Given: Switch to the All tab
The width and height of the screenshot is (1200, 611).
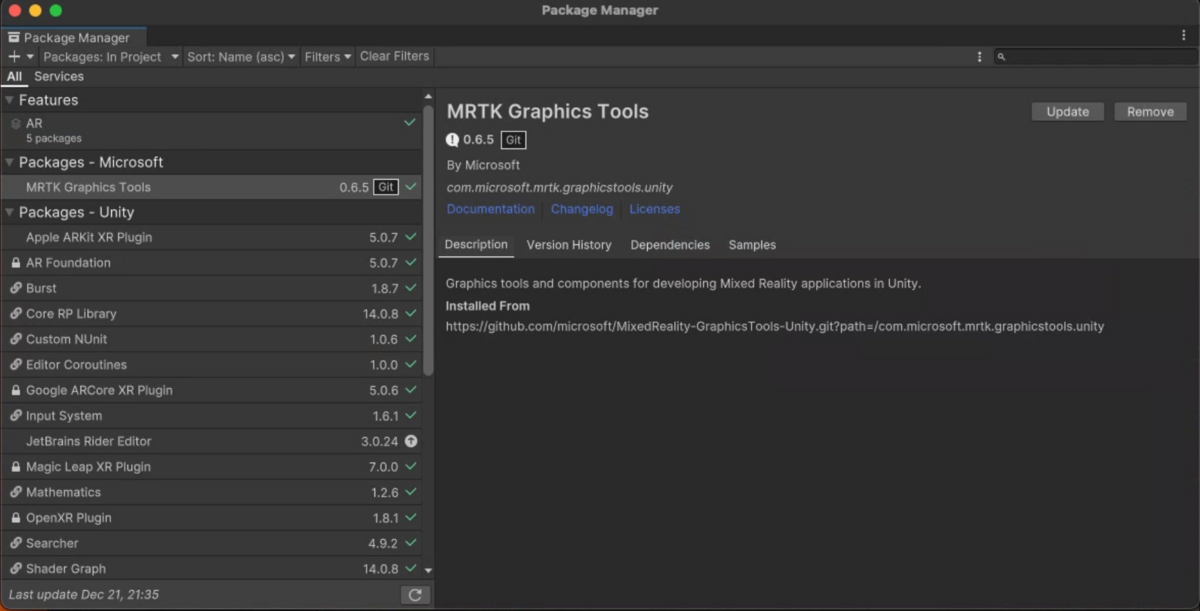Looking at the screenshot, I should pyautogui.click(x=14, y=76).
